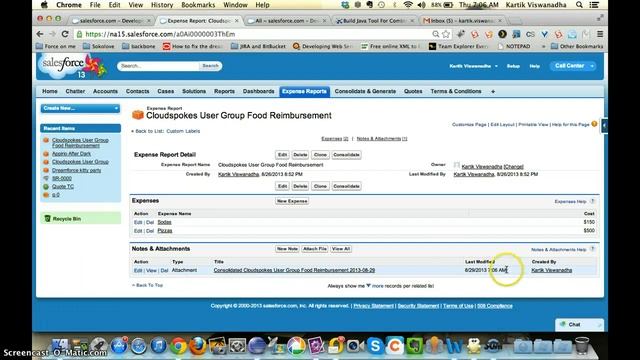This screenshot has height=360, width=640.
Task: Click the browser address bar
Action: [253, 34]
